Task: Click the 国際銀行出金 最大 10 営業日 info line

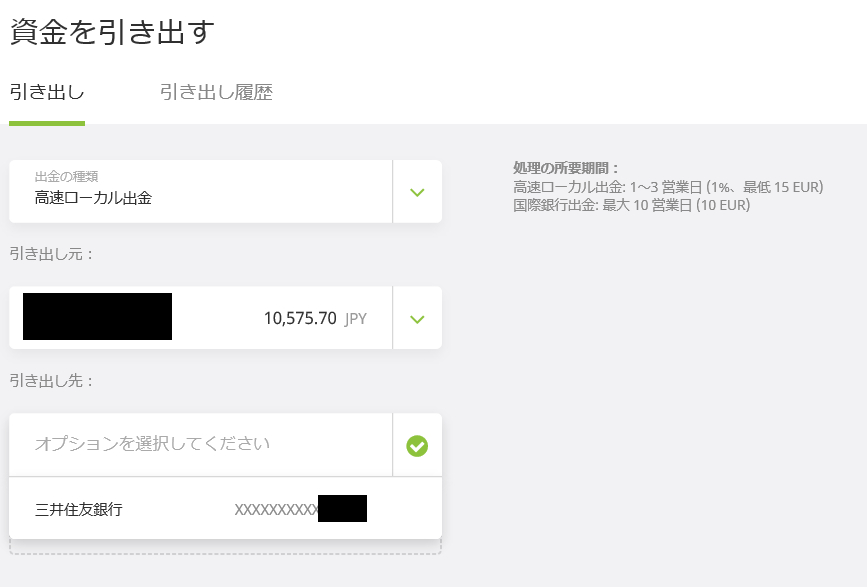Action: click(631, 205)
